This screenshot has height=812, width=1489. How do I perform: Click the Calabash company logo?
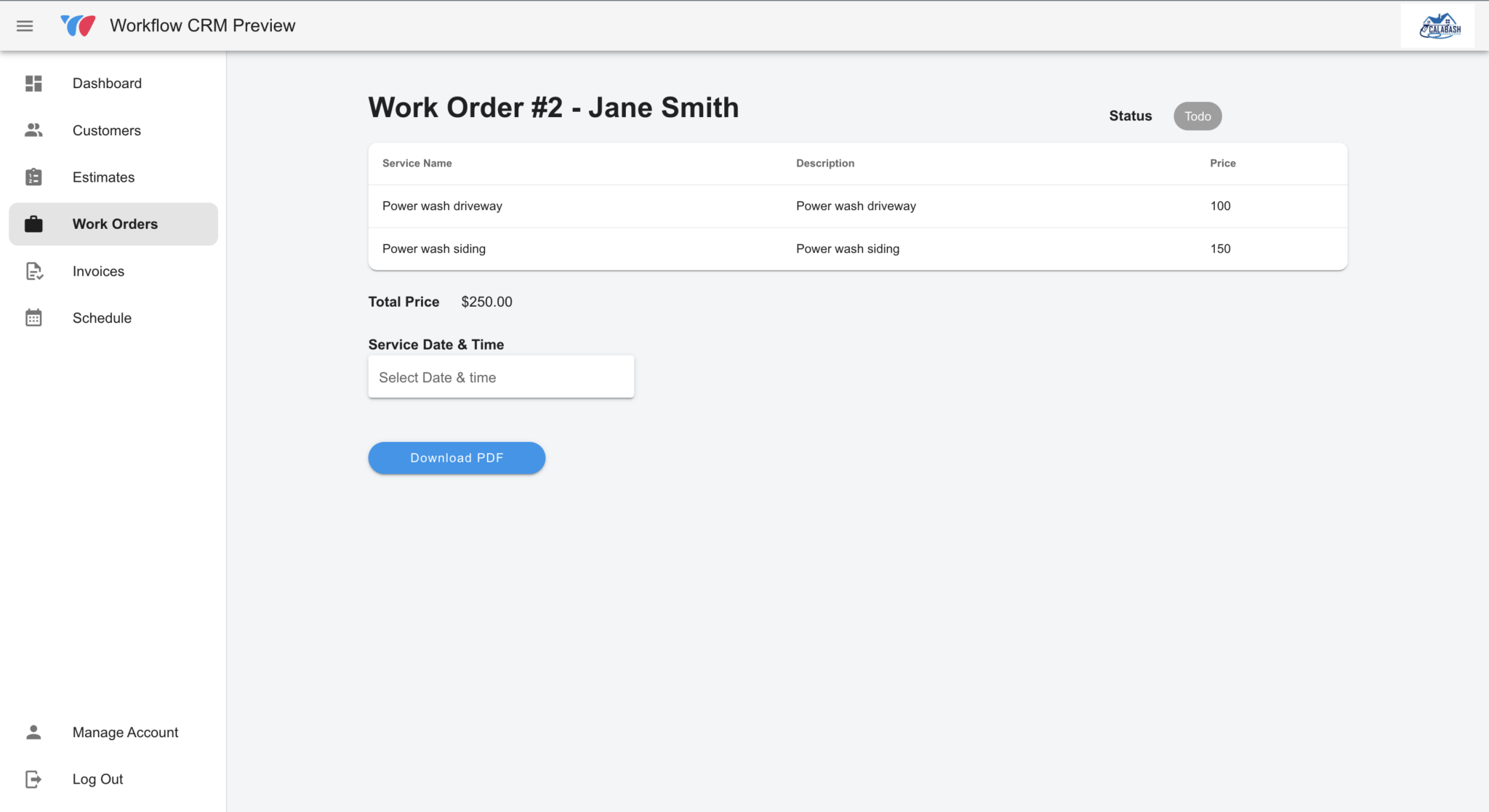[1437, 25]
